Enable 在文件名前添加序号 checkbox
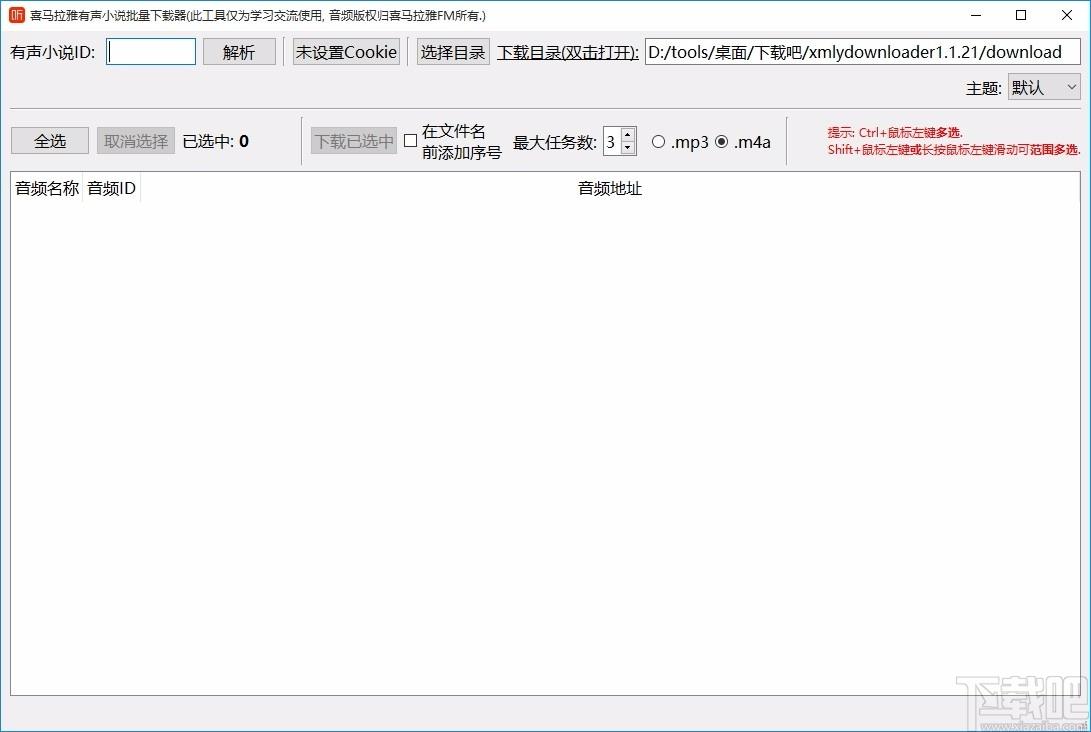This screenshot has width=1091, height=732. click(x=411, y=141)
